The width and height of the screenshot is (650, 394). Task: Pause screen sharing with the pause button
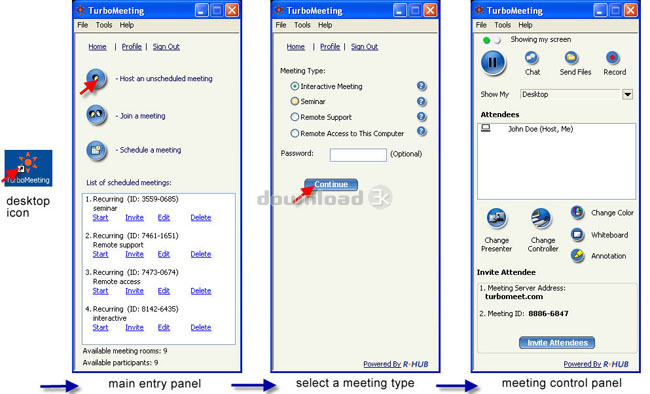click(493, 63)
